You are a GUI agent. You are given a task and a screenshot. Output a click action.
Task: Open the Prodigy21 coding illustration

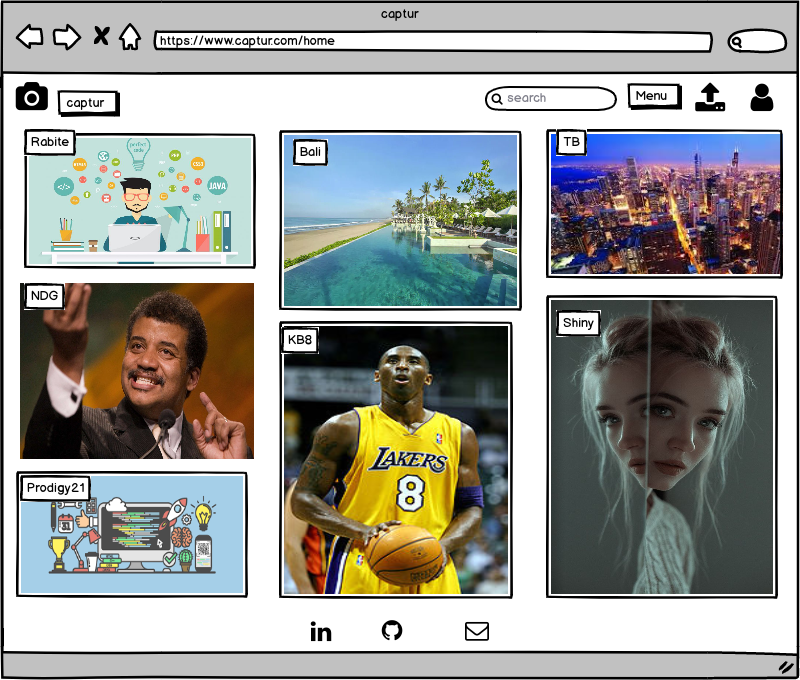(x=132, y=534)
